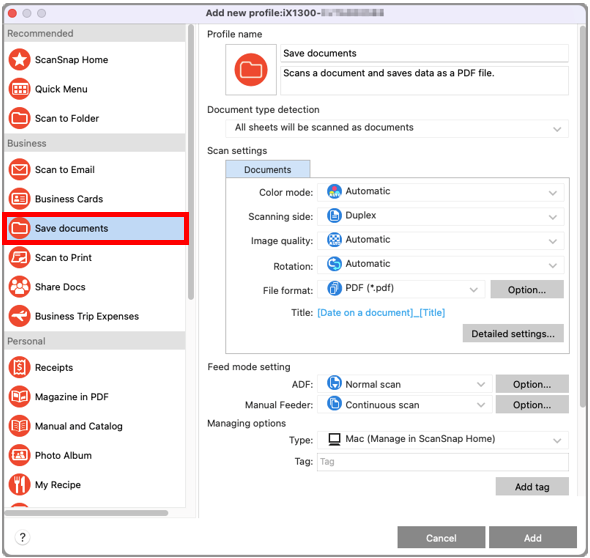Open the Scanning side dropdown chevron

(553, 217)
